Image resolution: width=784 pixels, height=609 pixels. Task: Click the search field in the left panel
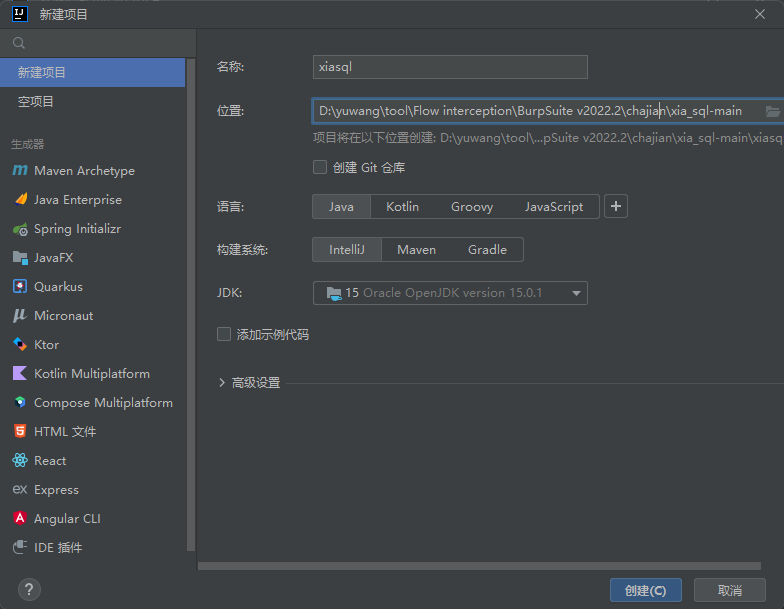[98, 43]
